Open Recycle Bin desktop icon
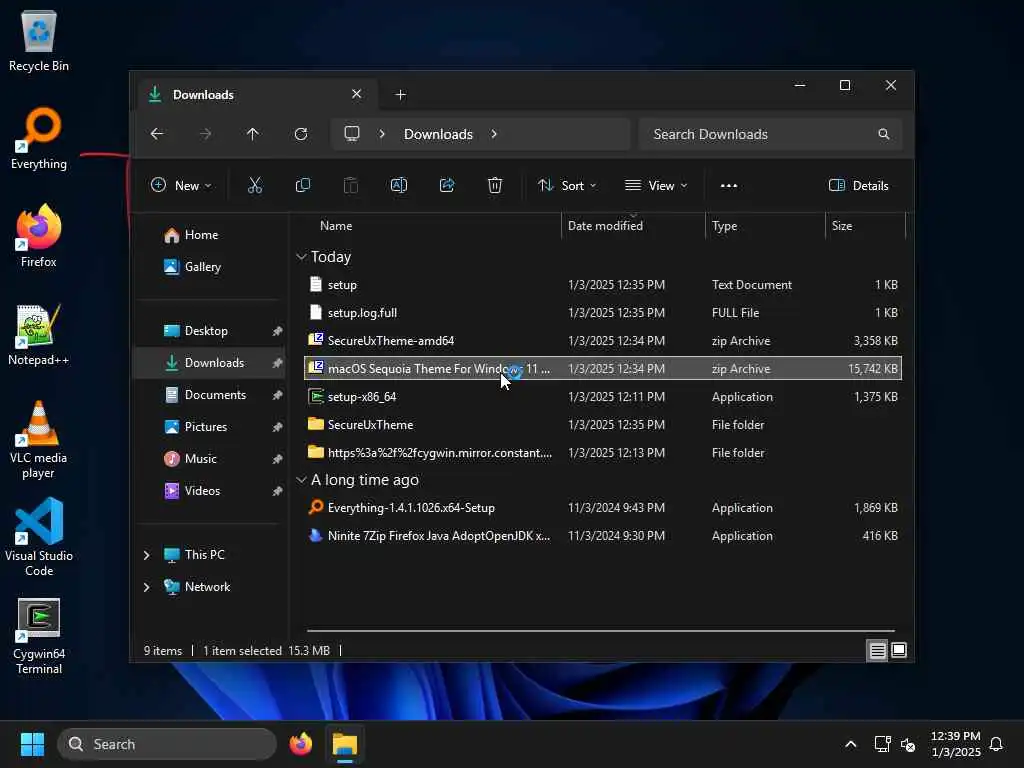Viewport: 1024px width, 768px height. tap(39, 41)
